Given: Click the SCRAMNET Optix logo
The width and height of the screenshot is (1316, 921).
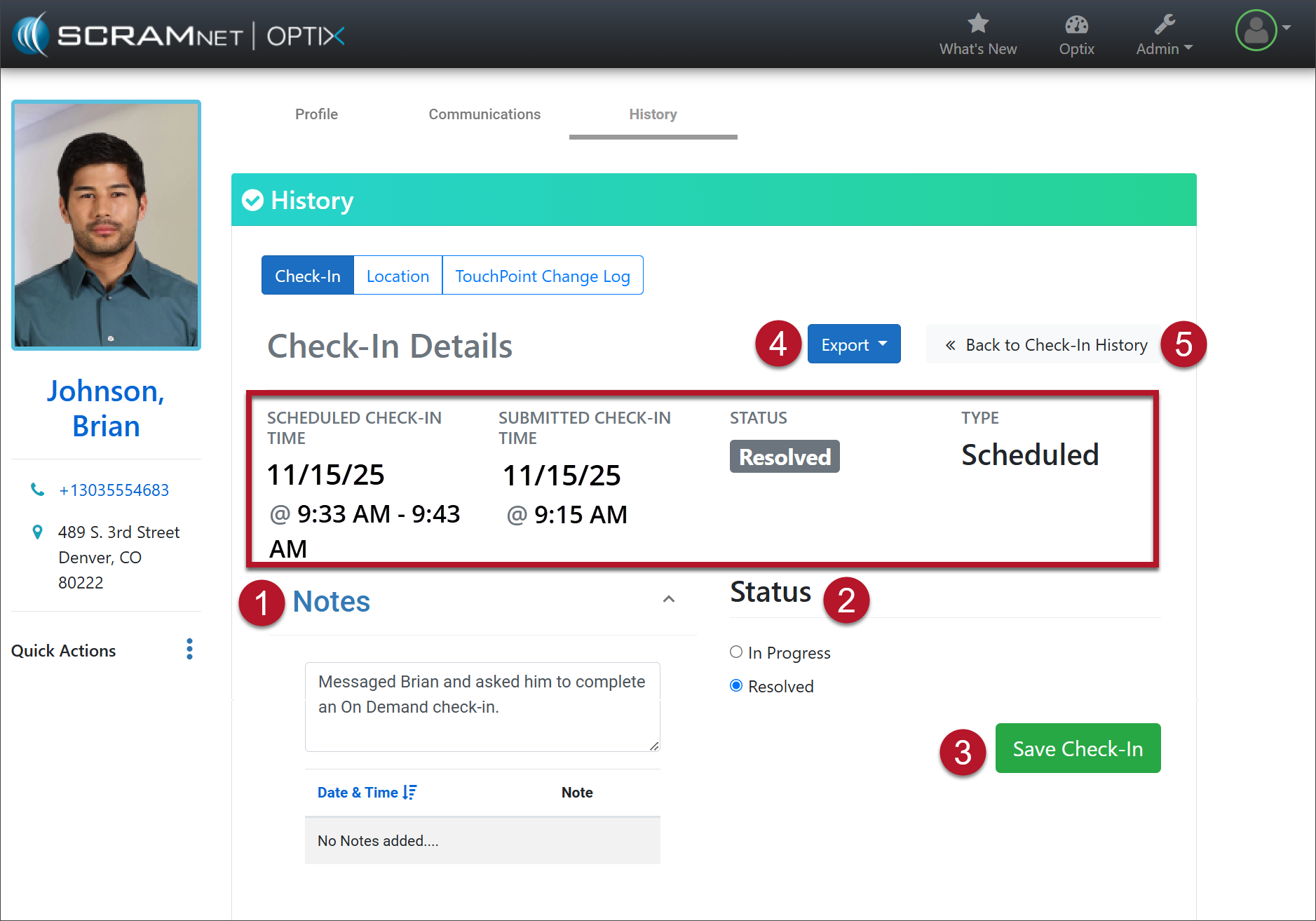Looking at the screenshot, I should coord(179,35).
